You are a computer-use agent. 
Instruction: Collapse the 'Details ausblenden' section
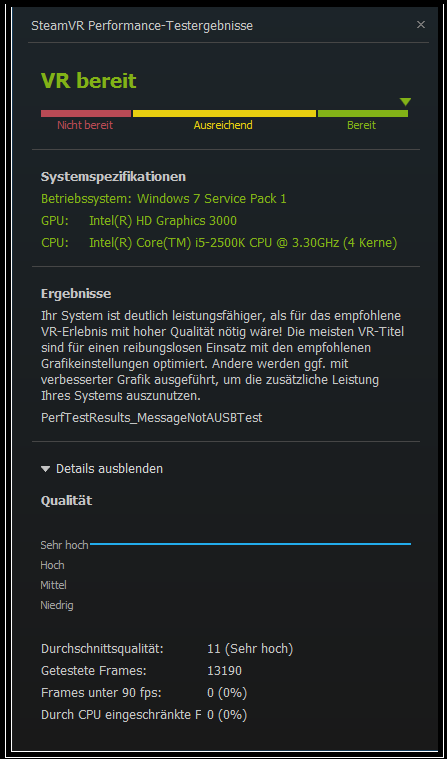pyautogui.click(x=102, y=469)
